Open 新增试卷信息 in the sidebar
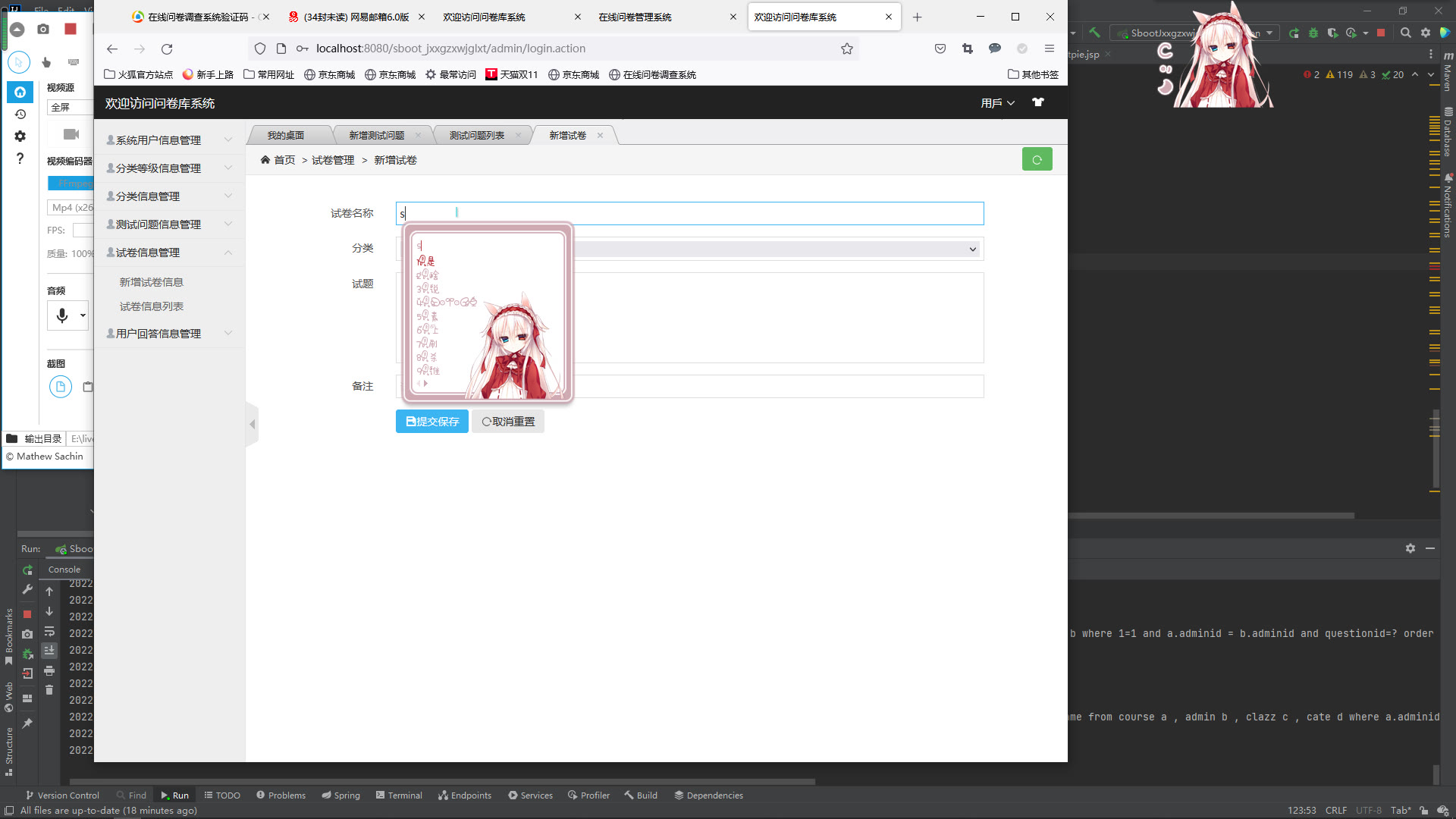Screen dimensions: 1456x819 (152, 282)
